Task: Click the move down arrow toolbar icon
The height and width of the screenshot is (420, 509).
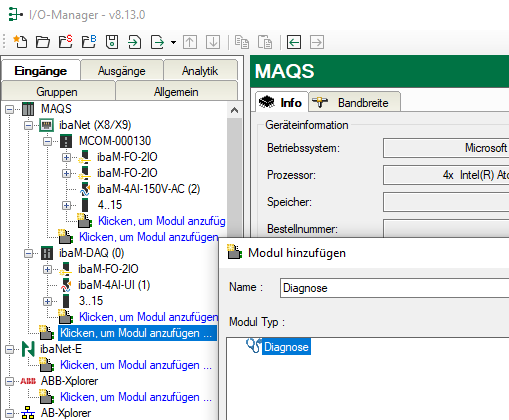Action: [213, 42]
